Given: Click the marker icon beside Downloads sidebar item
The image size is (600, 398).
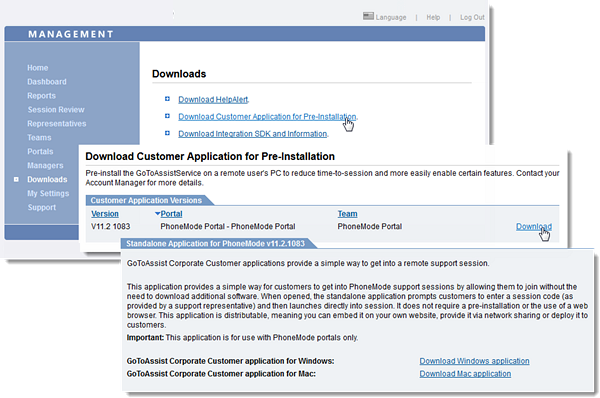Looking at the screenshot, I should pyautogui.click(x=16, y=179).
